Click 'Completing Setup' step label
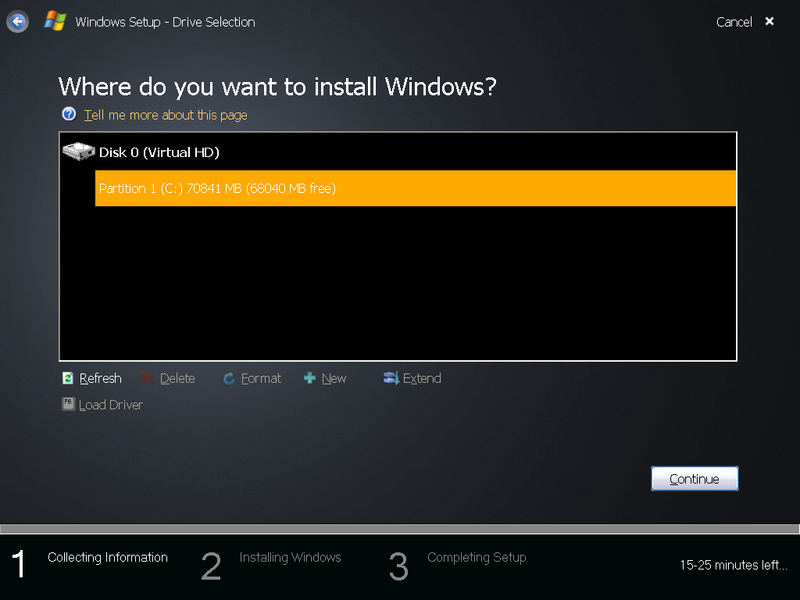Viewport: 800px width, 600px height. point(477,557)
